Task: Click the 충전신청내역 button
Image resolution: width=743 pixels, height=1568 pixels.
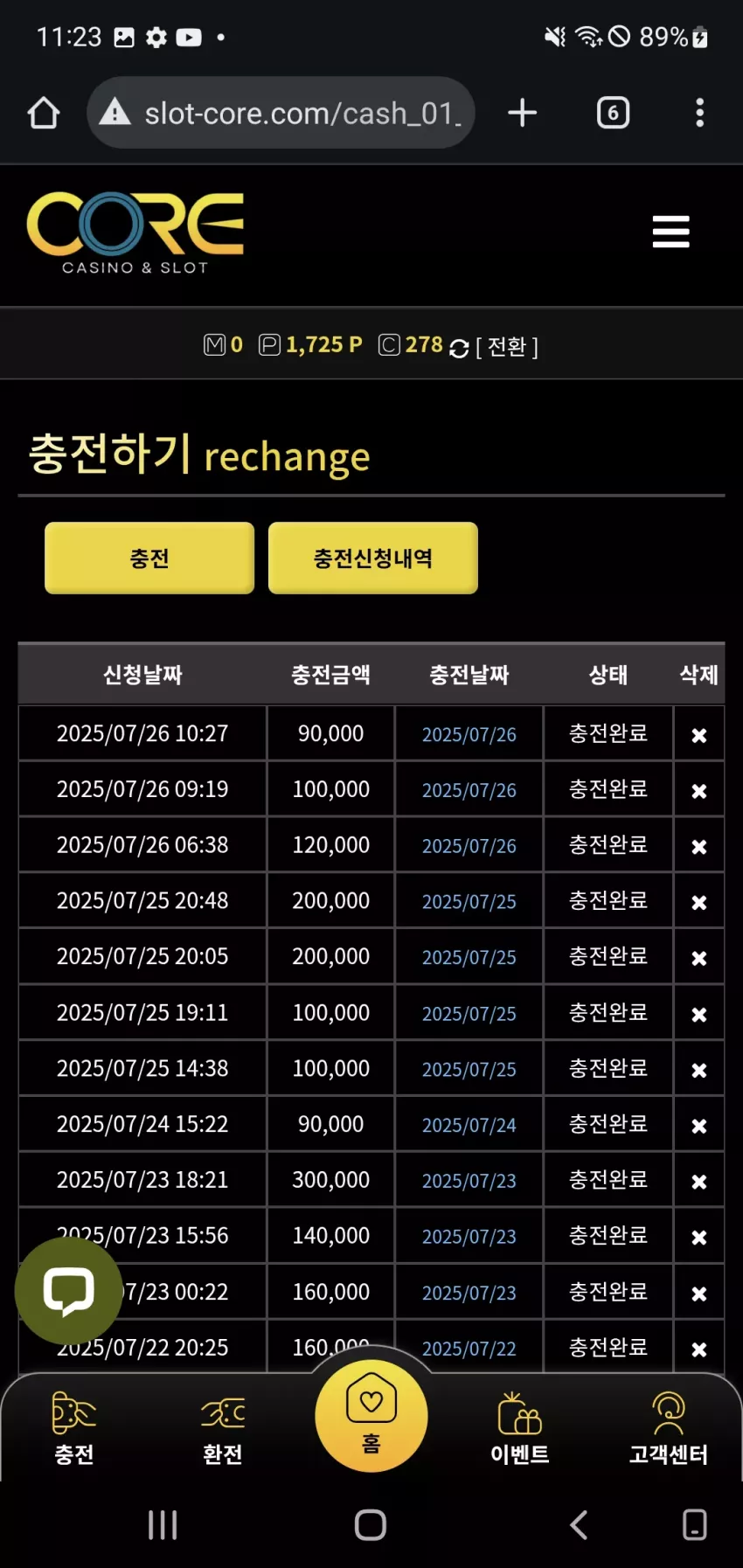Action: pyautogui.click(x=373, y=559)
